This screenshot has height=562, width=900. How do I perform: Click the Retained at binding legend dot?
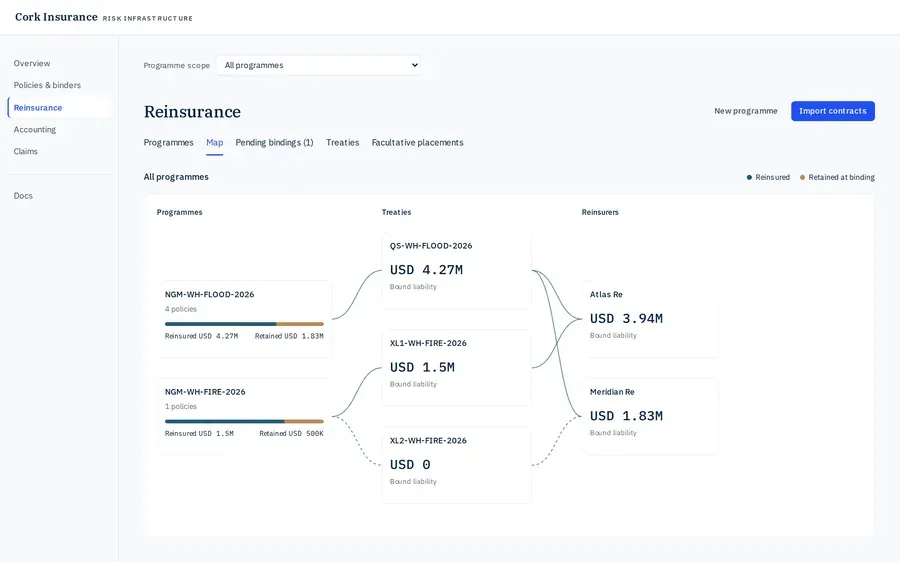point(802,177)
